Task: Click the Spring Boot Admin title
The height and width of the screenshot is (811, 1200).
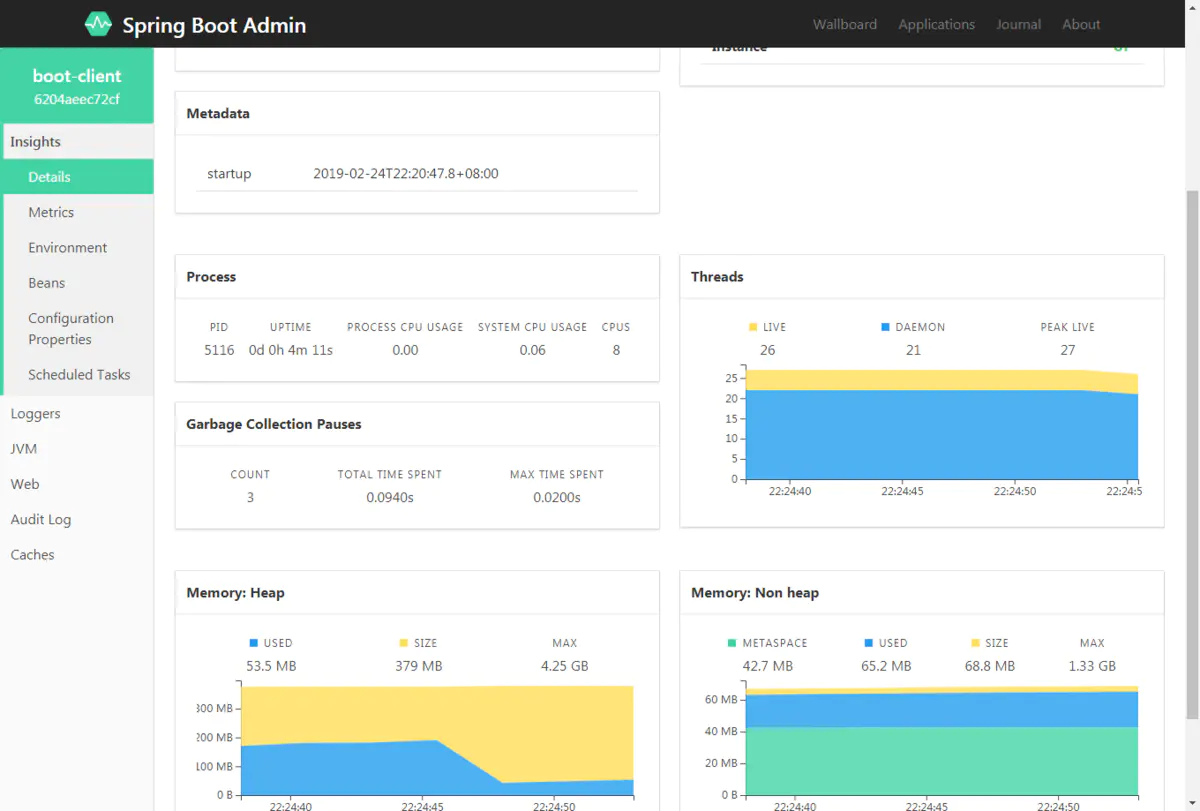Action: (214, 25)
